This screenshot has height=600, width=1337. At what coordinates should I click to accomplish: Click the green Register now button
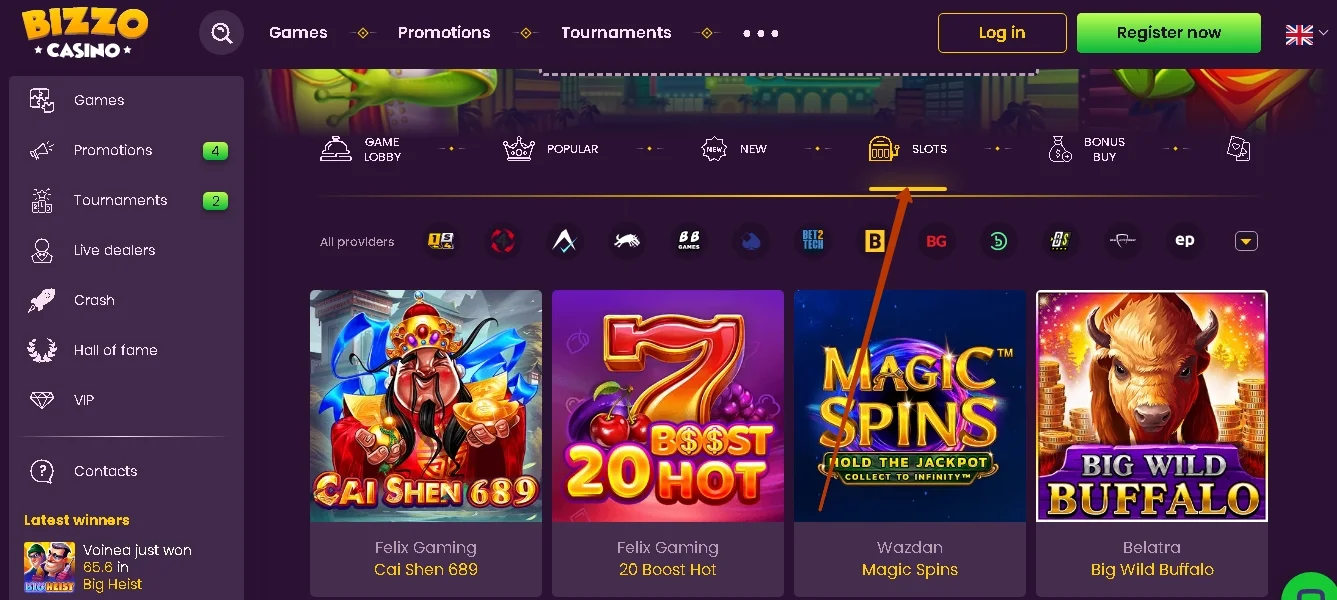click(1169, 33)
